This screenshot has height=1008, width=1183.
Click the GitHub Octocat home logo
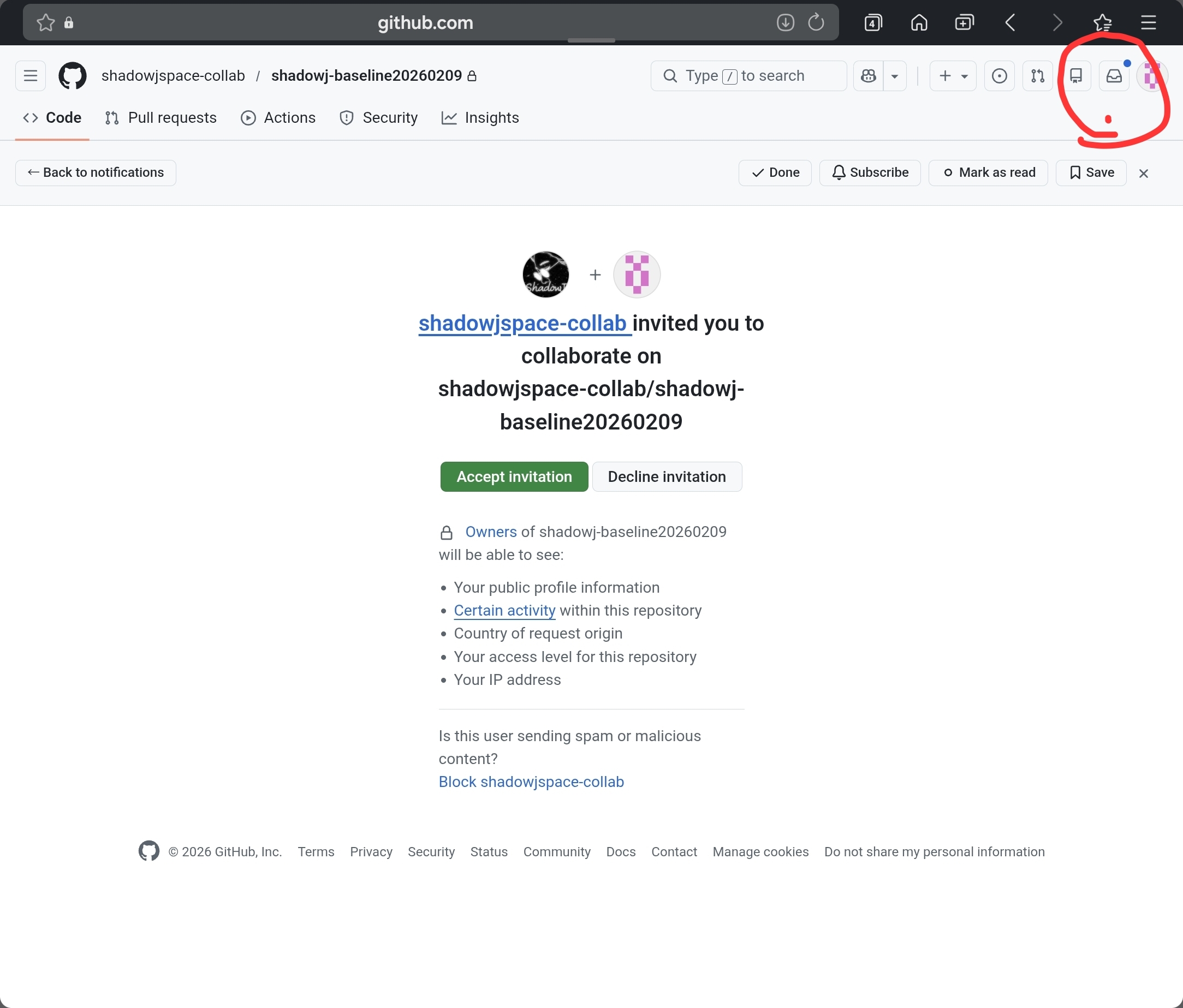[73, 75]
